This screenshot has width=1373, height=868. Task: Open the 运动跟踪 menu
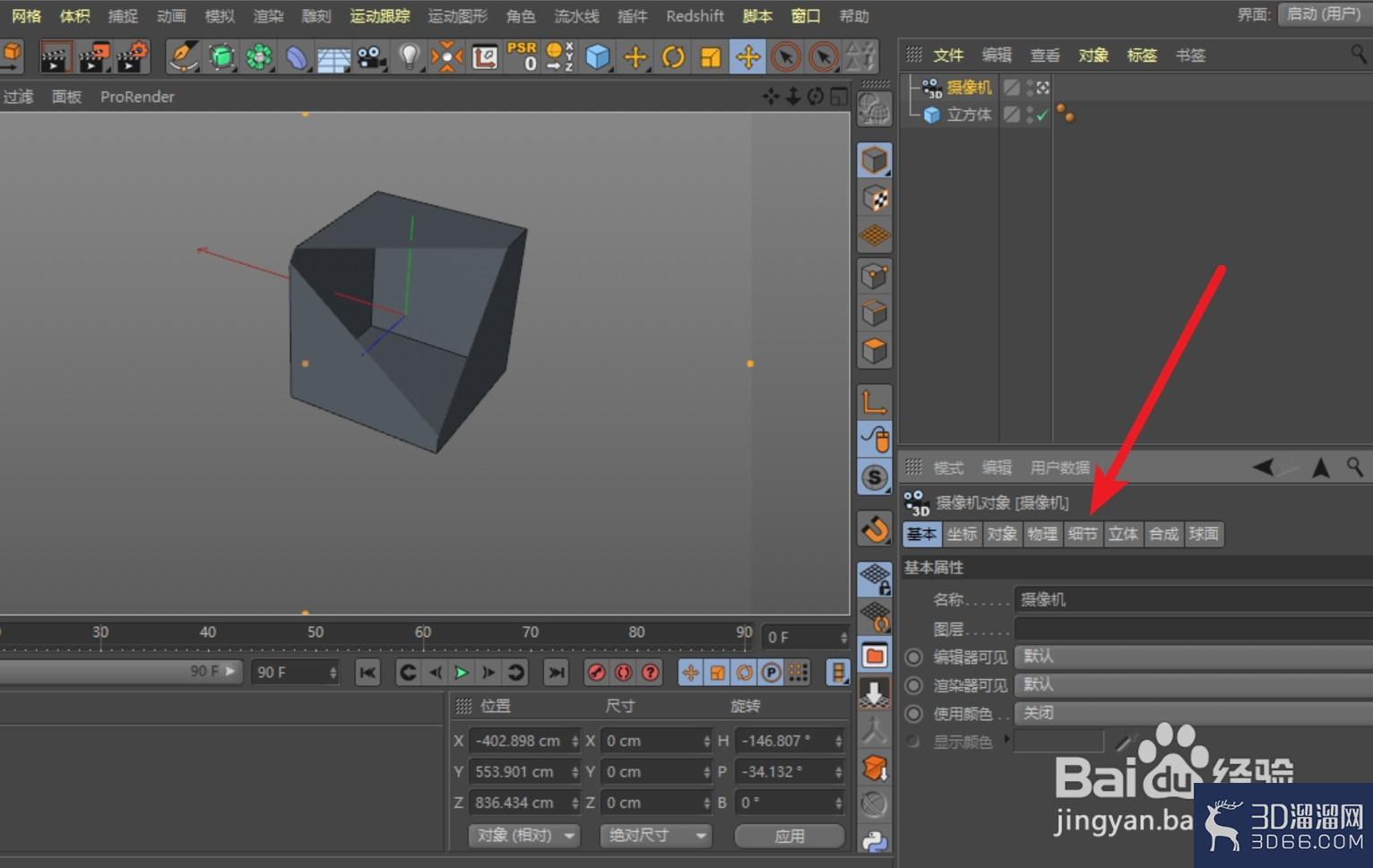pyautogui.click(x=380, y=16)
